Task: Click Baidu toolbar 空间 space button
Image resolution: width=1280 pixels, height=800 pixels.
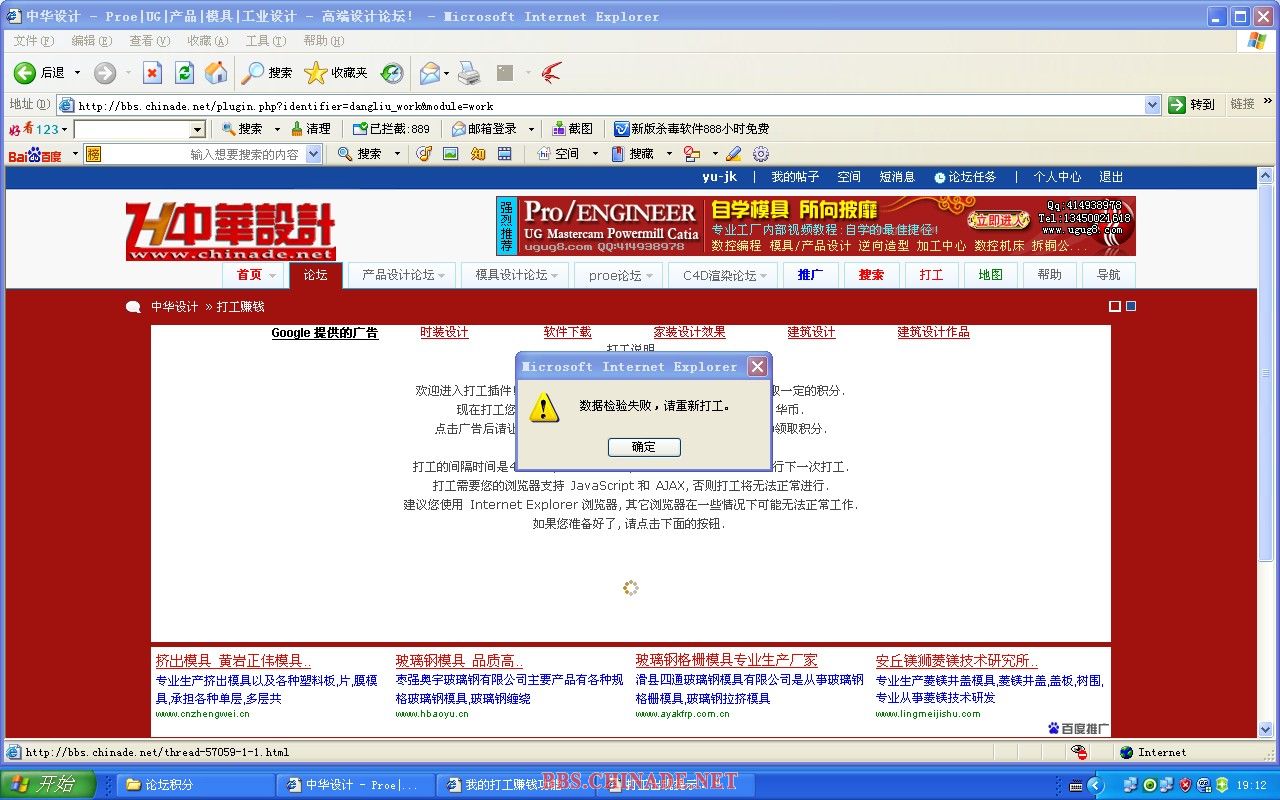Action: [559, 154]
